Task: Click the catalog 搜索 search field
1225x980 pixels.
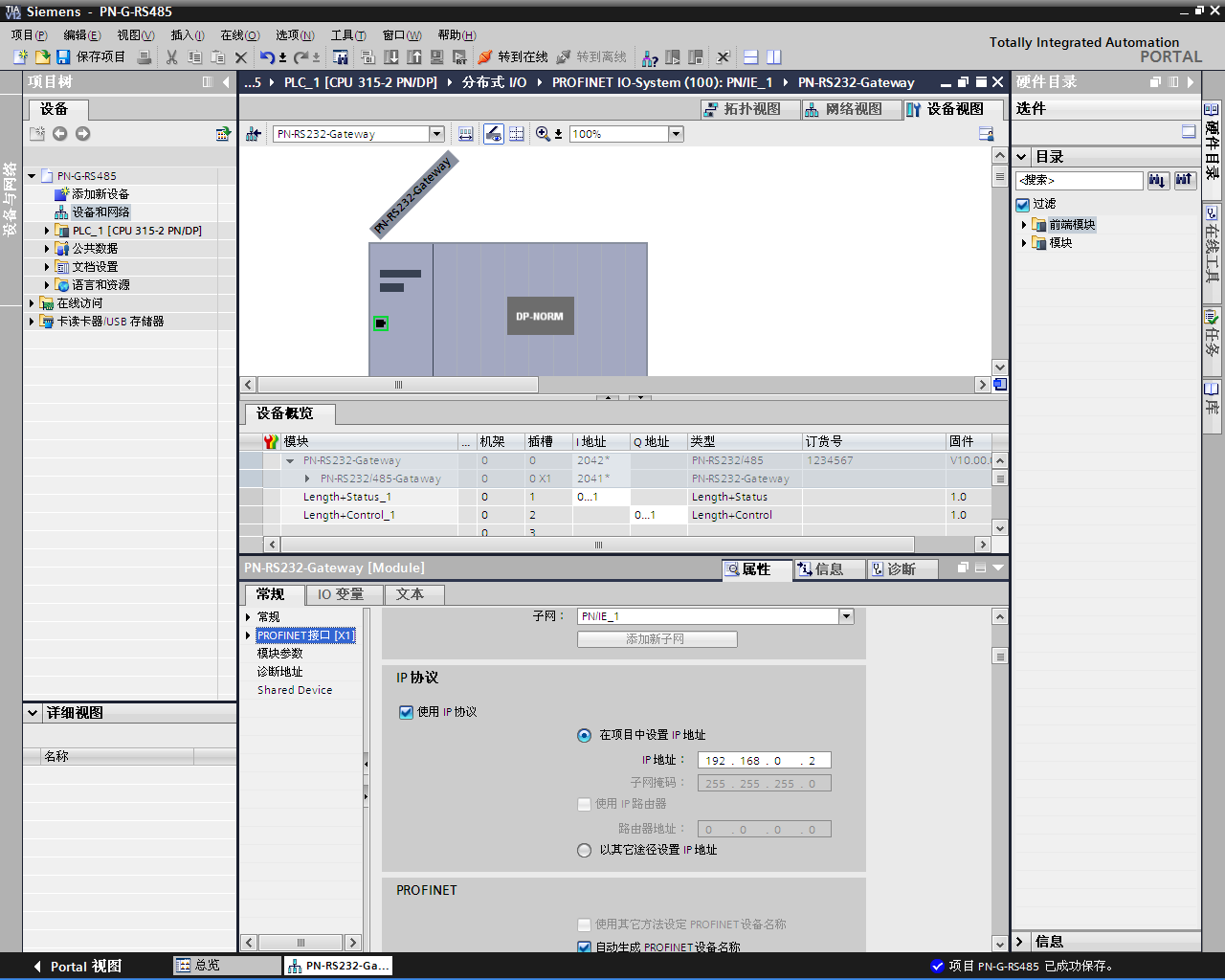Action: pyautogui.click(x=1080, y=180)
